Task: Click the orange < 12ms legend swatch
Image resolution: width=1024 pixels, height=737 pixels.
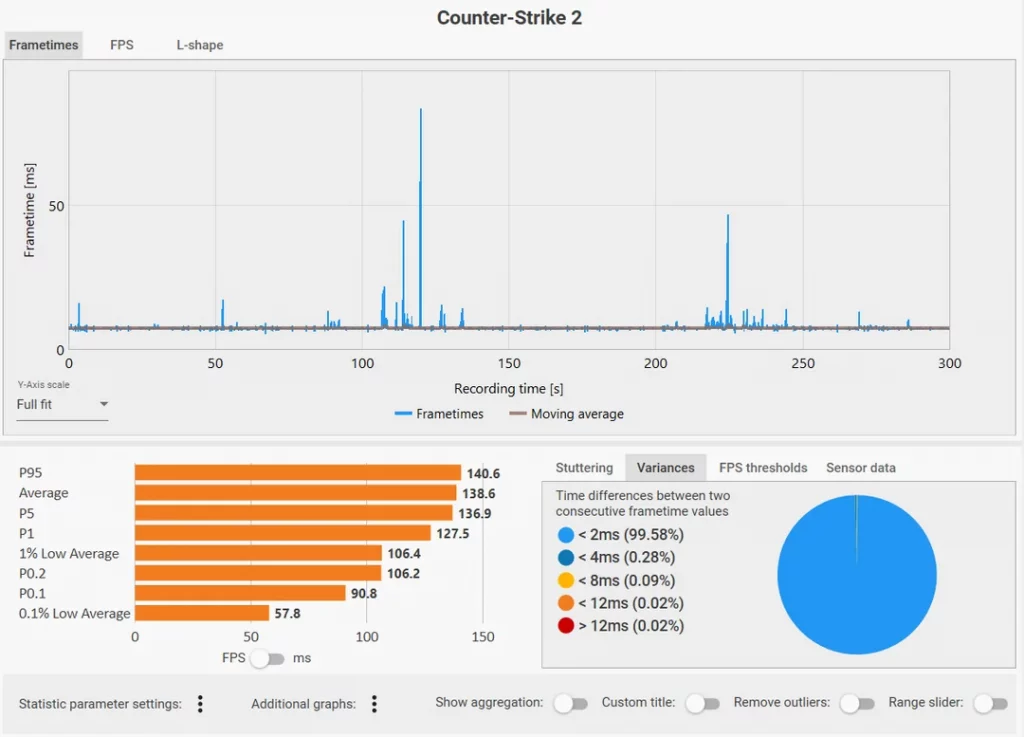Action: pos(566,603)
